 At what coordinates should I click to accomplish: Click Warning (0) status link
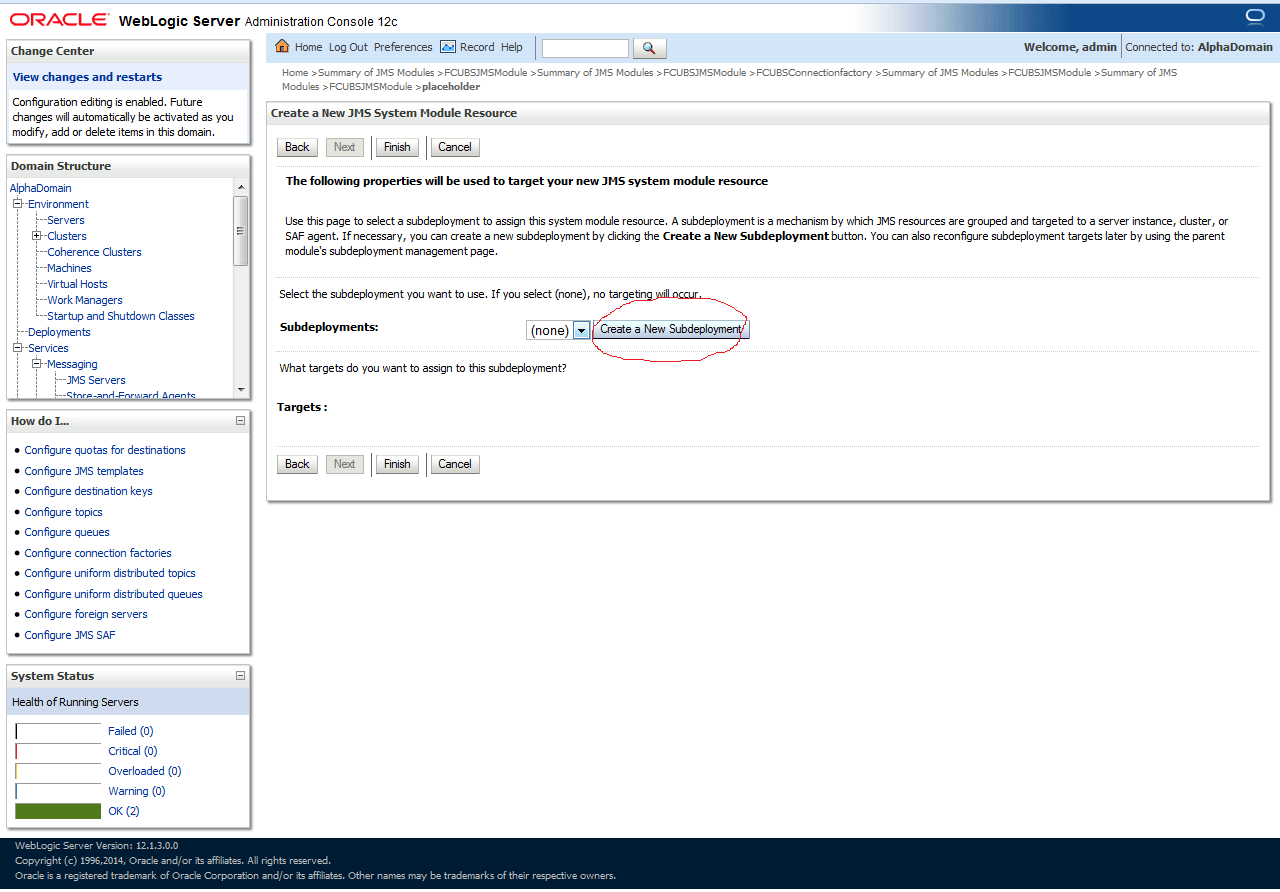pos(137,791)
